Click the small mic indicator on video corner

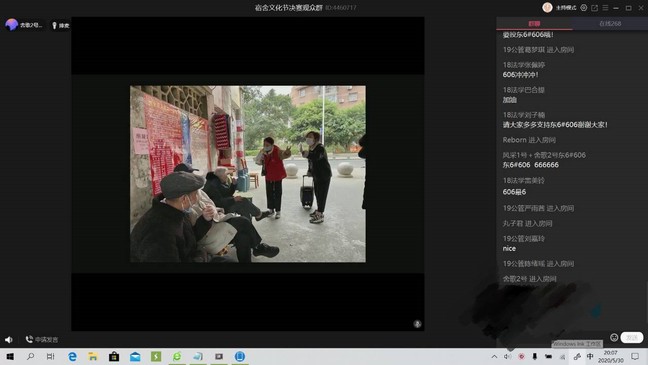tap(417, 324)
